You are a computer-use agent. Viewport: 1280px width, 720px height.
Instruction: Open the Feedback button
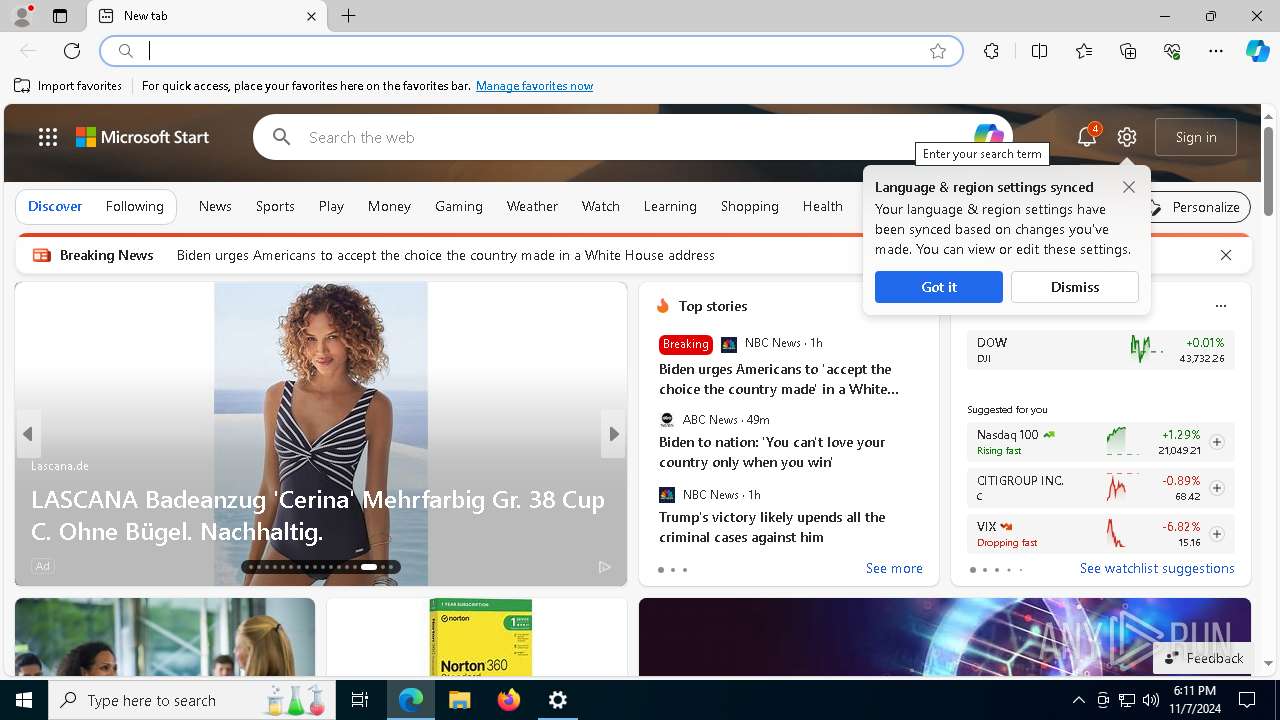(x=1204, y=658)
